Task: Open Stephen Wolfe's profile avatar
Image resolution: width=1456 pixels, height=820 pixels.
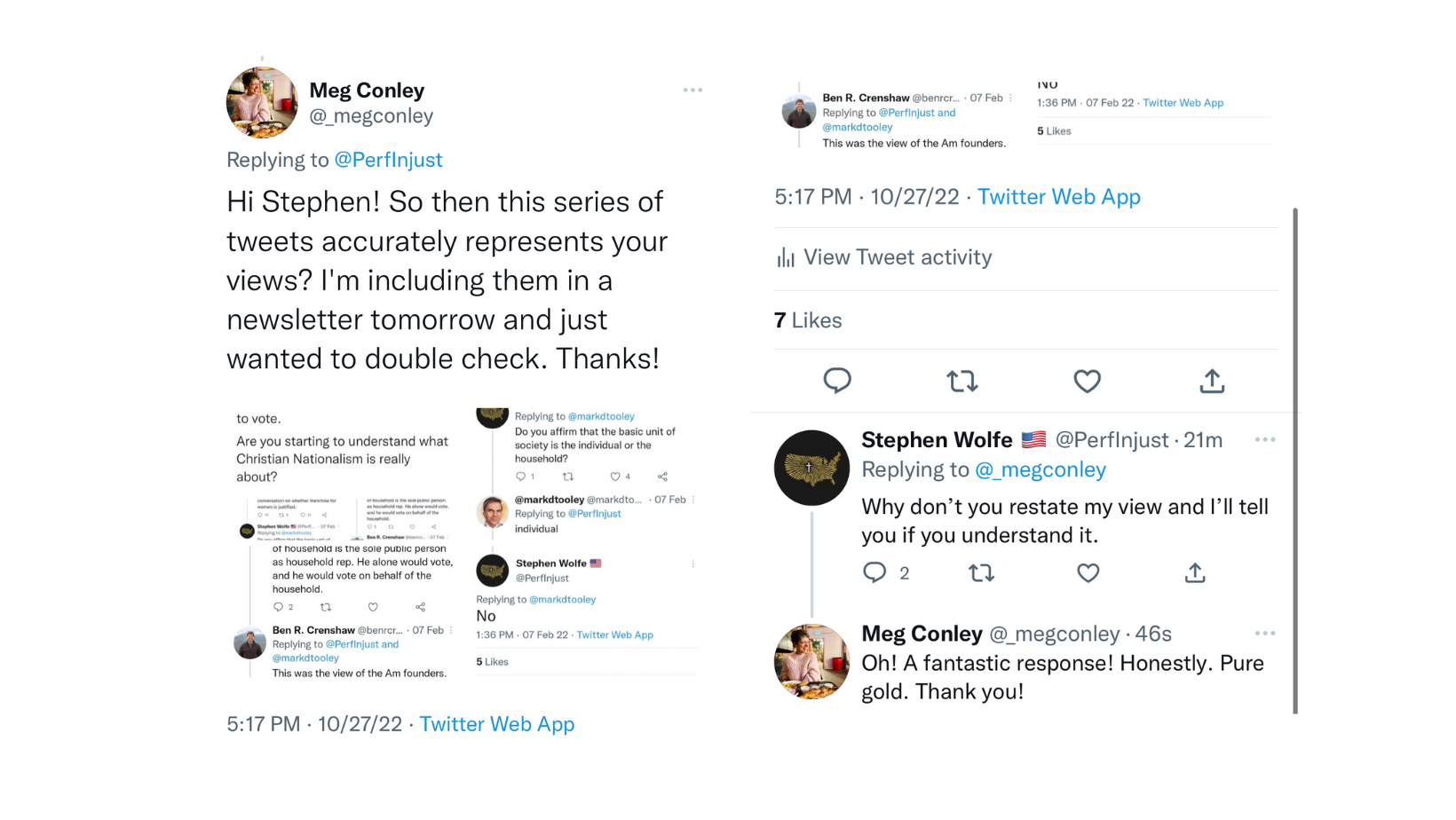Action: 811,468
